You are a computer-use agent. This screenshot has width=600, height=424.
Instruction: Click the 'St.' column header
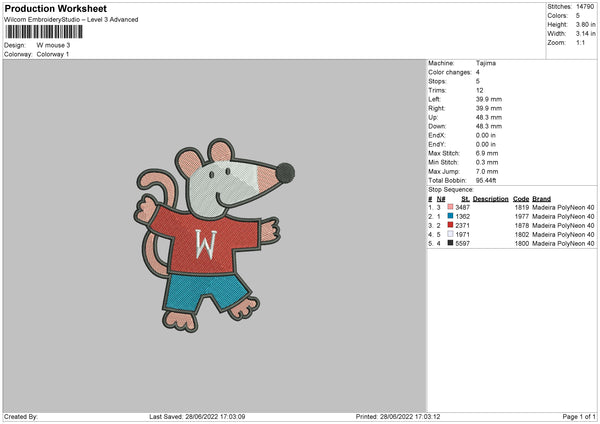(465, 199)
